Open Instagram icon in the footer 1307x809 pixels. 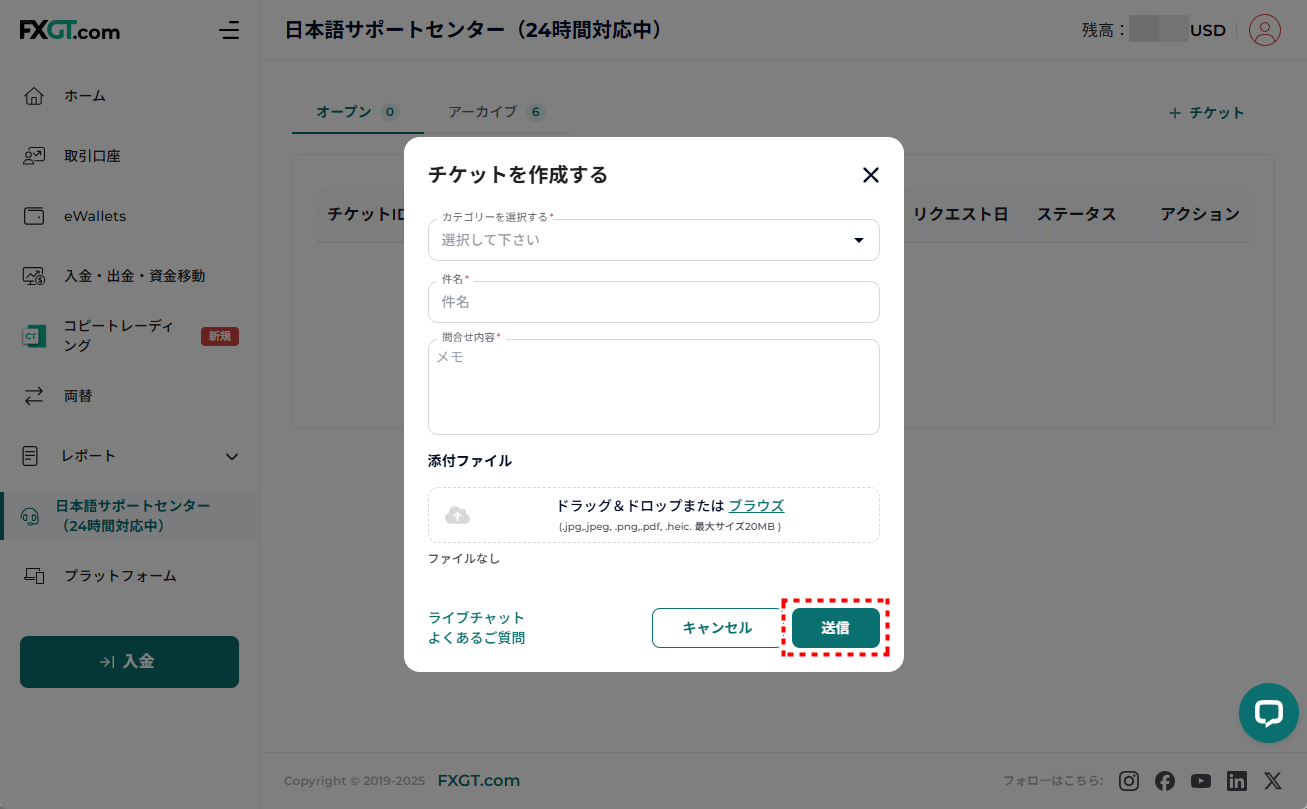[x=1129, y=781]
